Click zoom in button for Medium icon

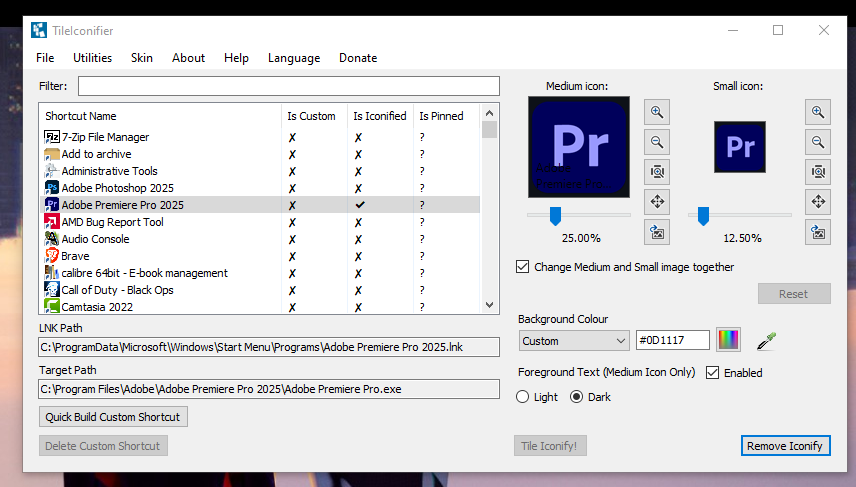pyautogui.click(x=657, y=112)
